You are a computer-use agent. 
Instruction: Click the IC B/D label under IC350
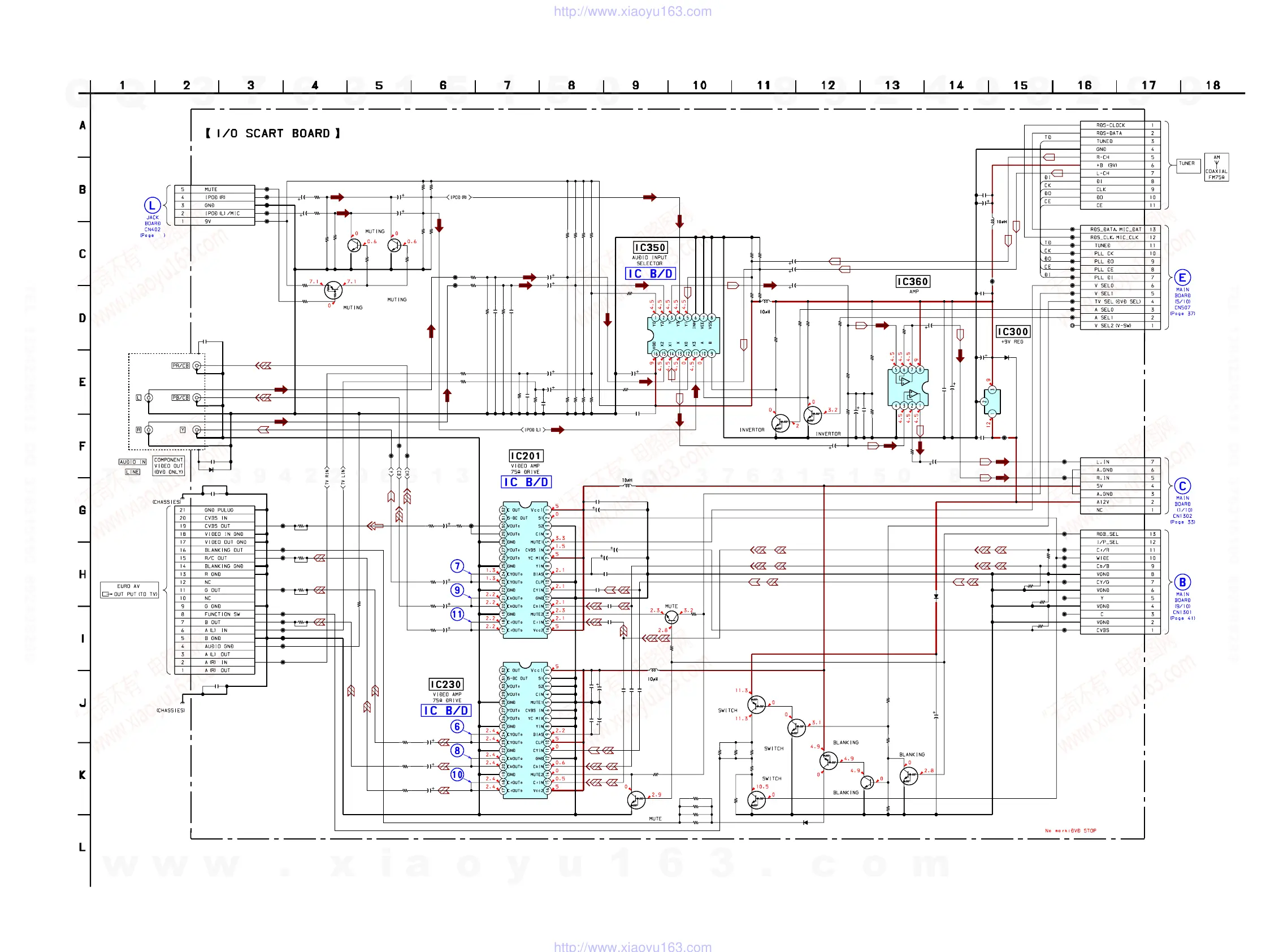click(x=650, y=274)
